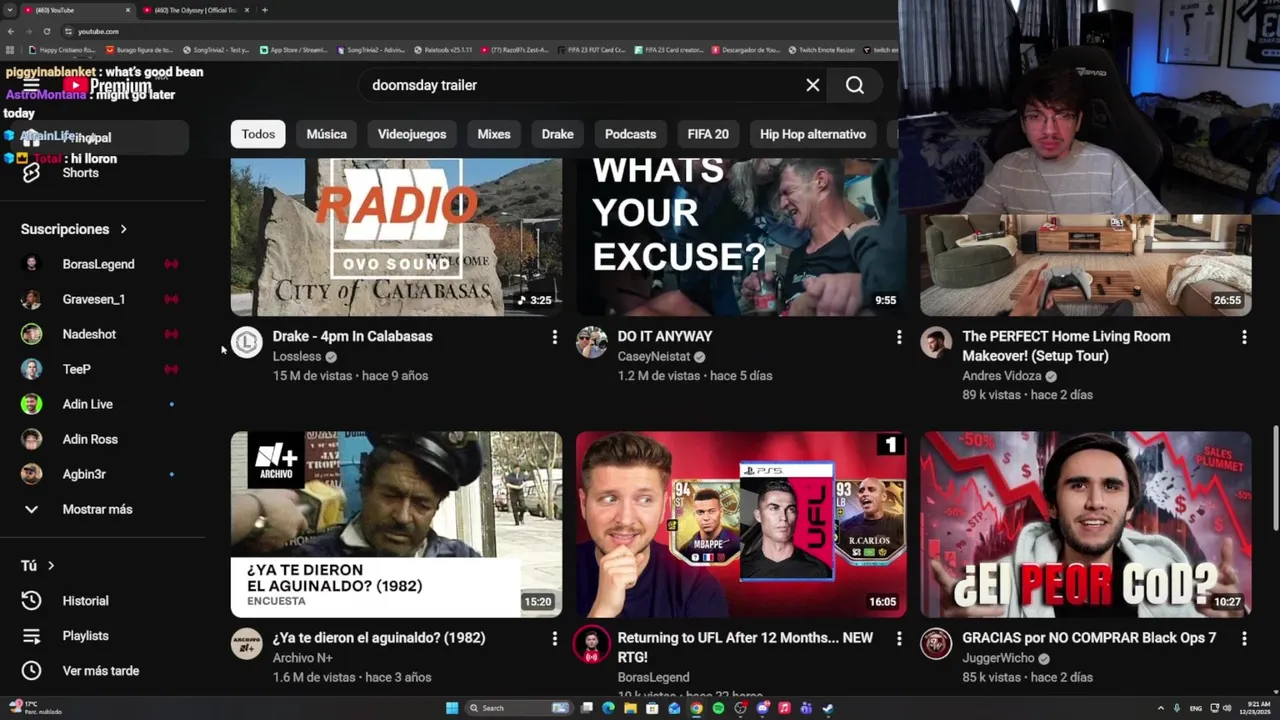Click the BorasLegend live channel avatar under video
Viewport: 1280px width, 720px height.
click(x=591, y=644)
